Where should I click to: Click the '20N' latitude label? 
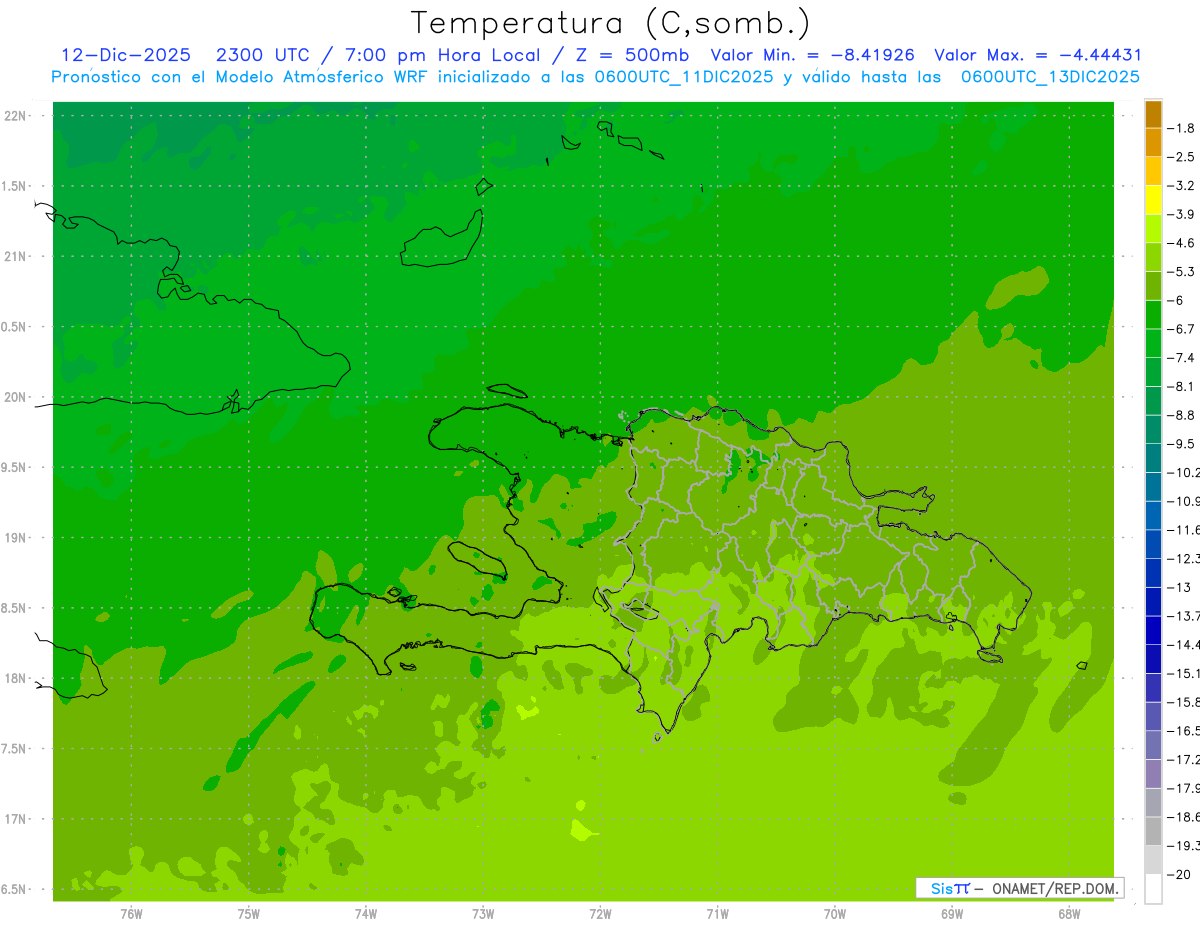[16, 397]
